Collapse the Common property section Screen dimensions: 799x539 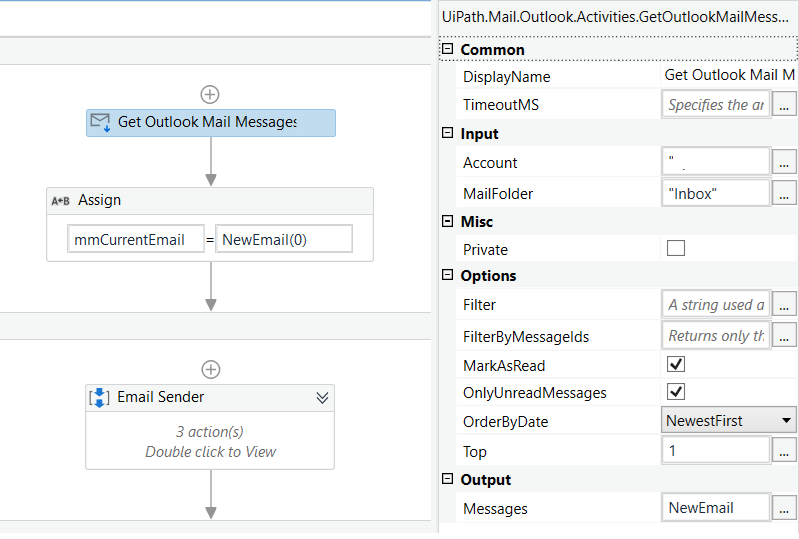click(447, 49)
